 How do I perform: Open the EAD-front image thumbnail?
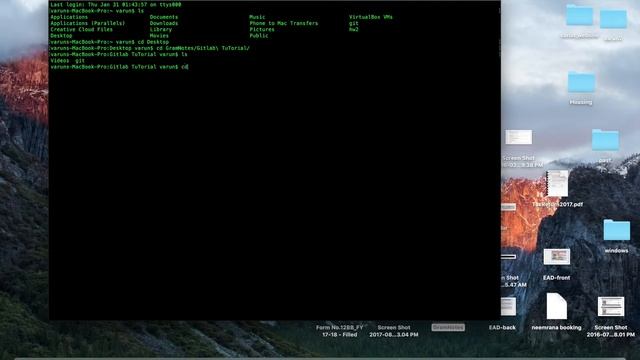point(556,257)
